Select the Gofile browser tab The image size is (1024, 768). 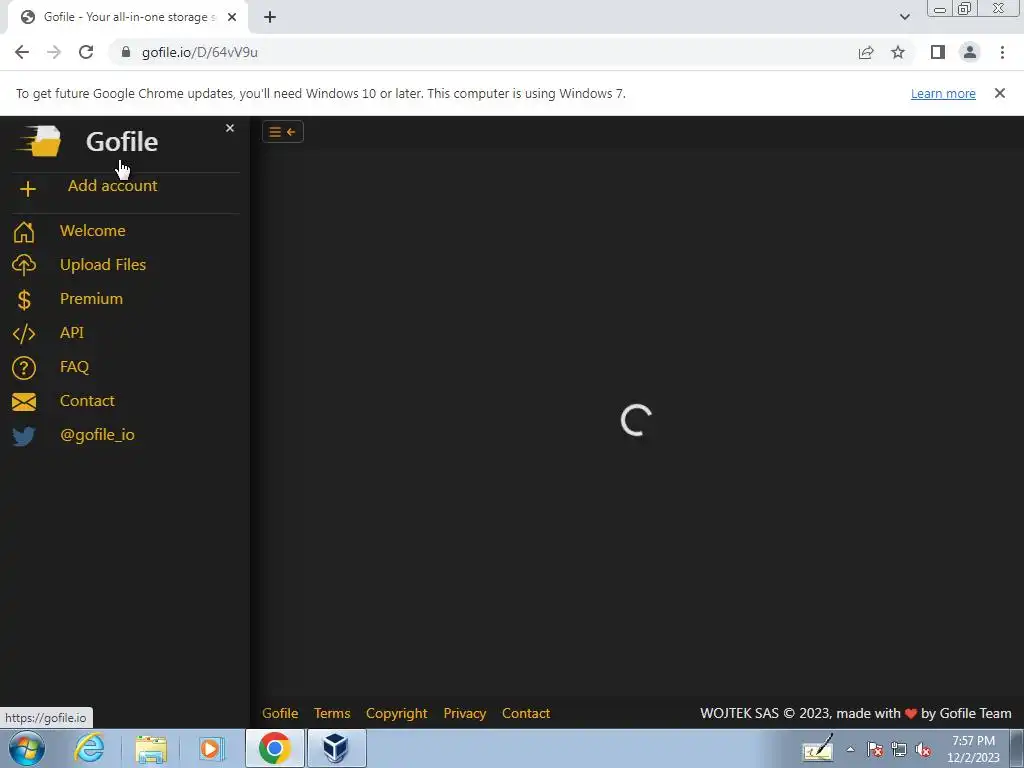click(127, 17)
